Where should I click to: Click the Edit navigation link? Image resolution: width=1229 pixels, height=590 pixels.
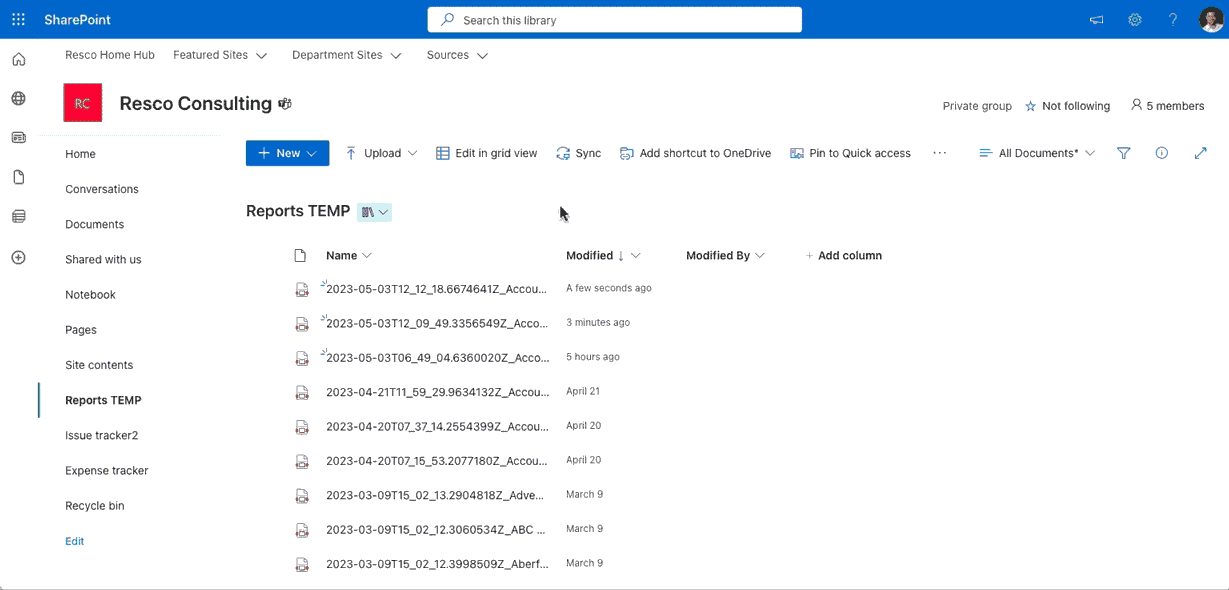(x=75, y=541)
